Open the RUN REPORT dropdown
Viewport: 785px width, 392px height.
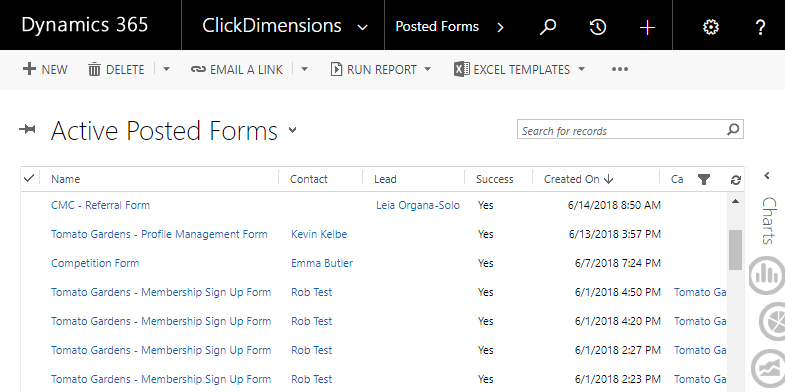(427, 69)
